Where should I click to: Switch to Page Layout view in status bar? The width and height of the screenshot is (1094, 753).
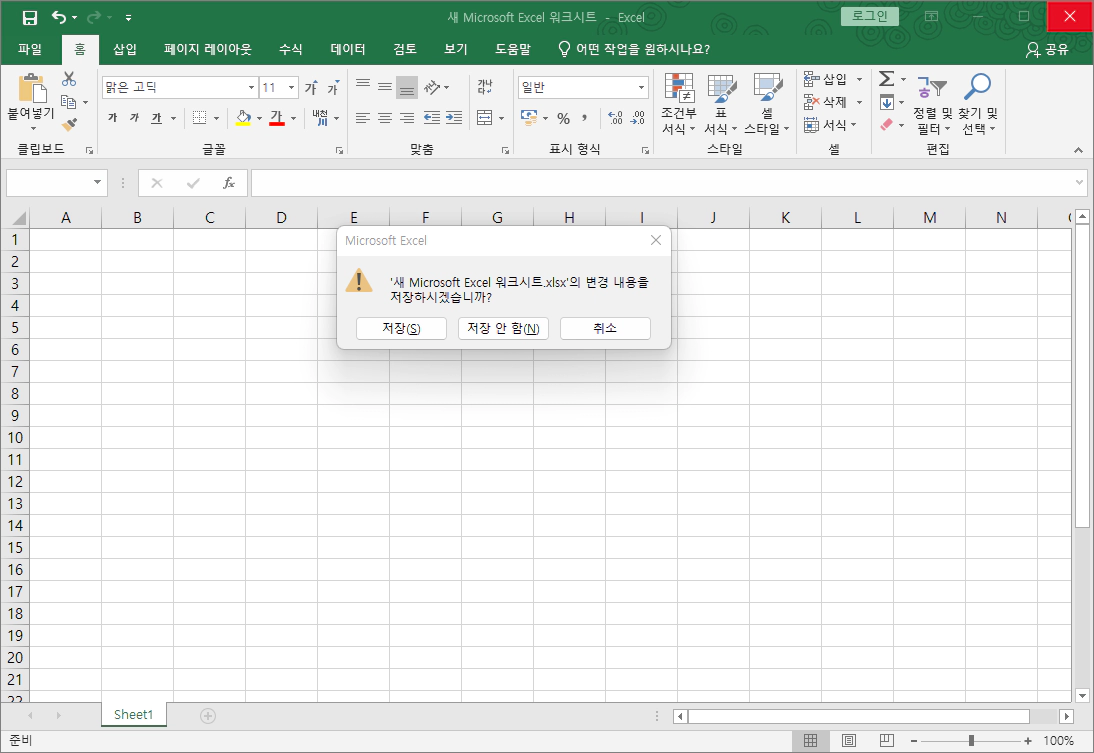[x=848, y=740]
